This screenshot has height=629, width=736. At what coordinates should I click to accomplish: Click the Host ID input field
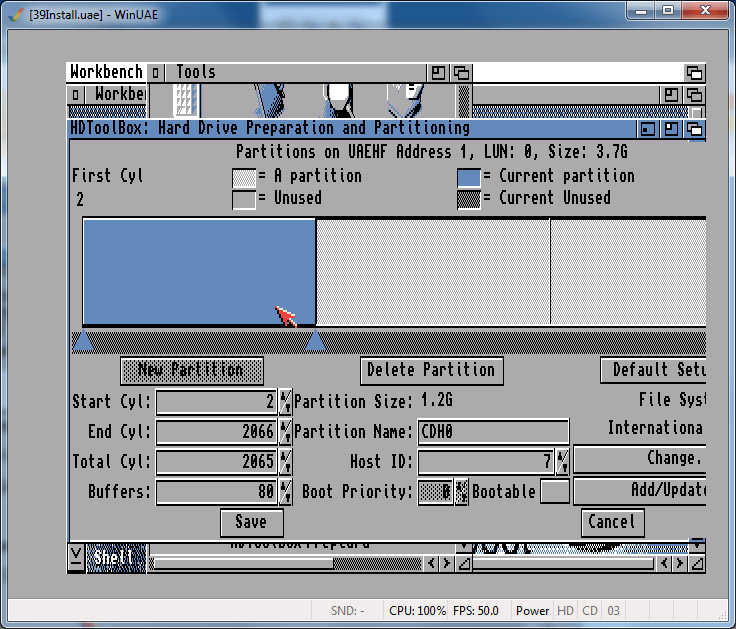(486, 461)
